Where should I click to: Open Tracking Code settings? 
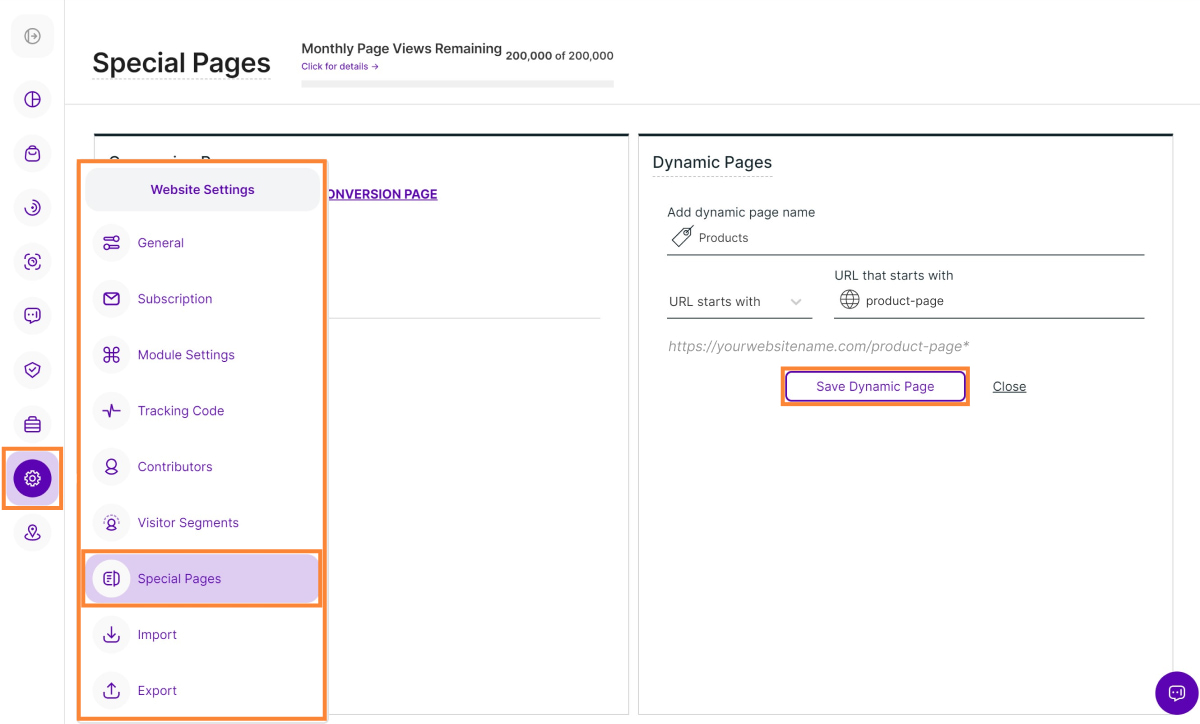pos(181,411)
